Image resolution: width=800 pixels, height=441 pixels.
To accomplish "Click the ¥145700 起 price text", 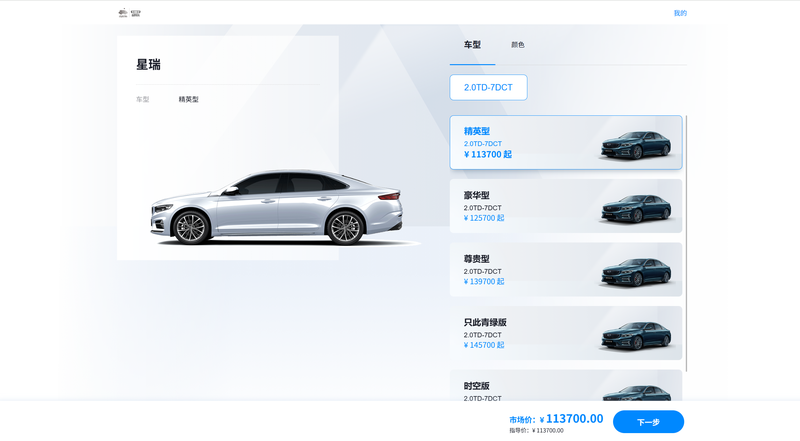I will click(484, 345).
